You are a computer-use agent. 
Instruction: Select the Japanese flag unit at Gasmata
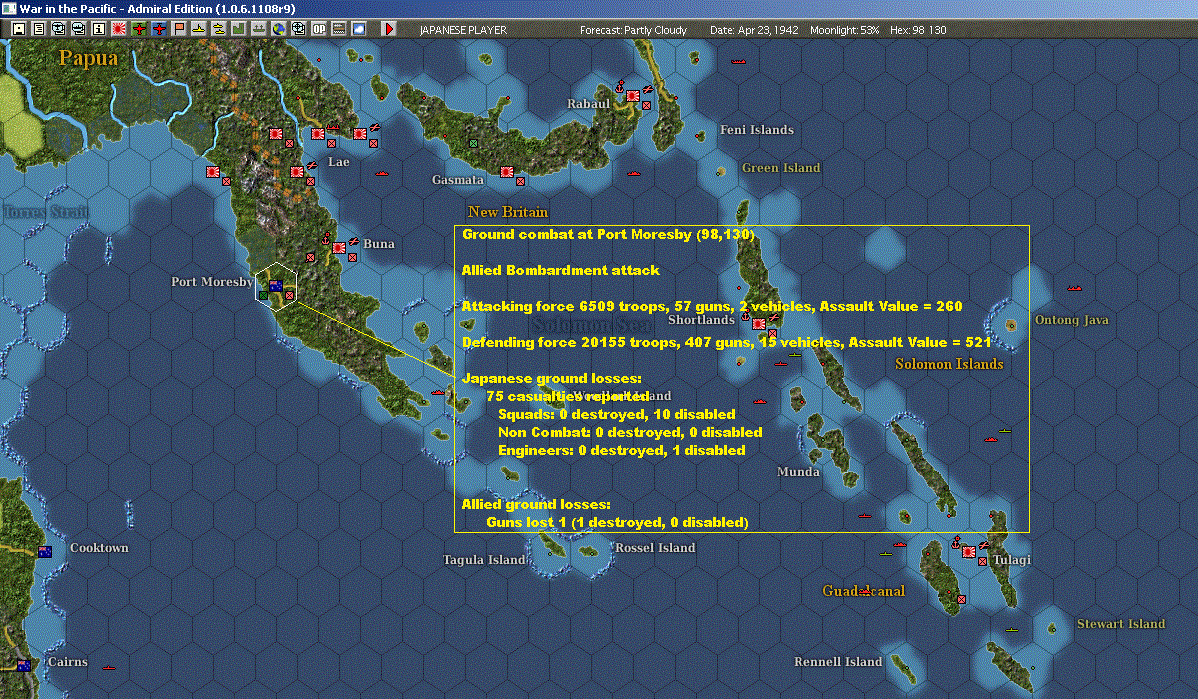pyautogui.click(x=507, y=172)
